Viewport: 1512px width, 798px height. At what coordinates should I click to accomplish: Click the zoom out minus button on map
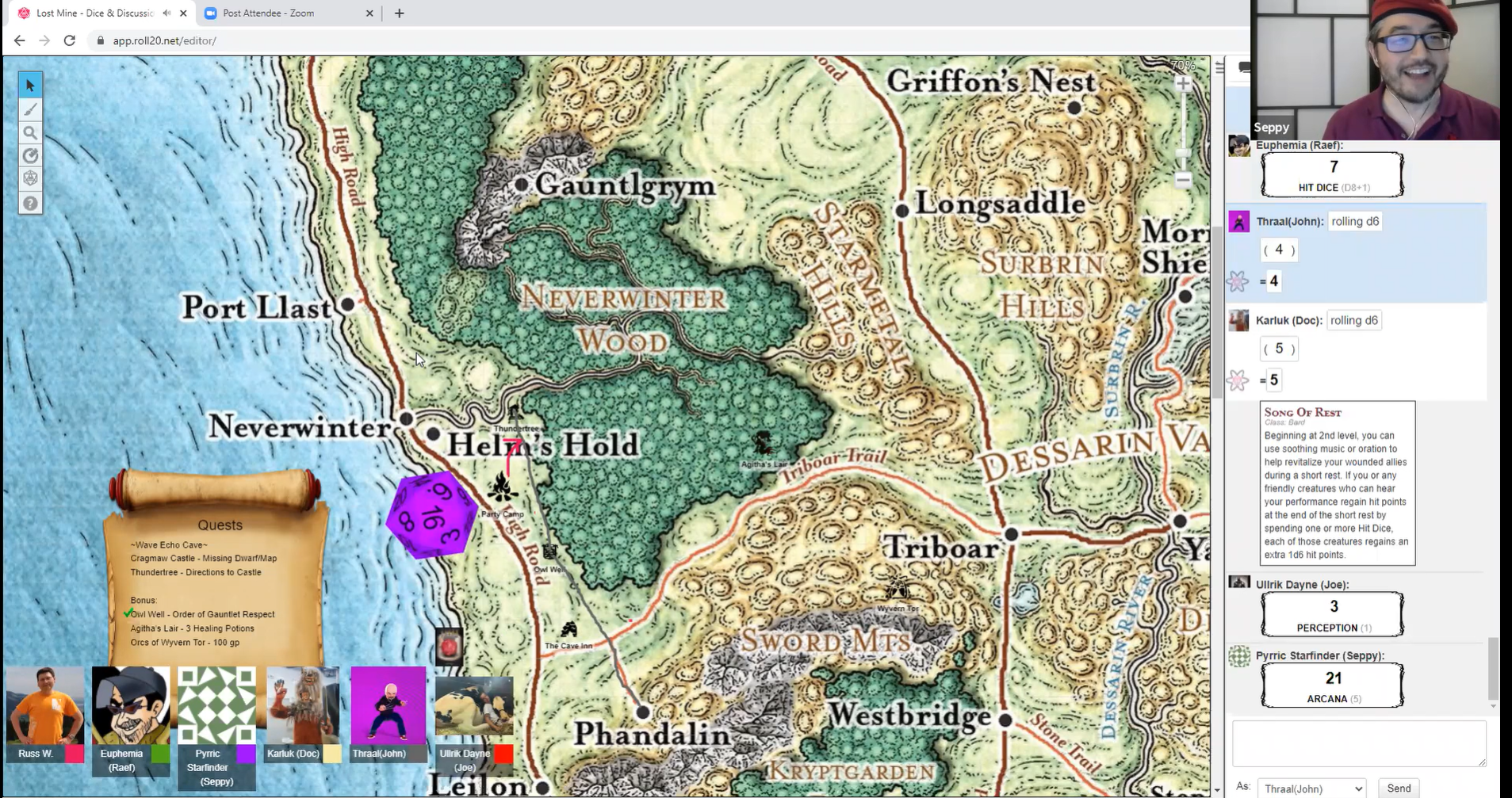[x=1183, y=180]
